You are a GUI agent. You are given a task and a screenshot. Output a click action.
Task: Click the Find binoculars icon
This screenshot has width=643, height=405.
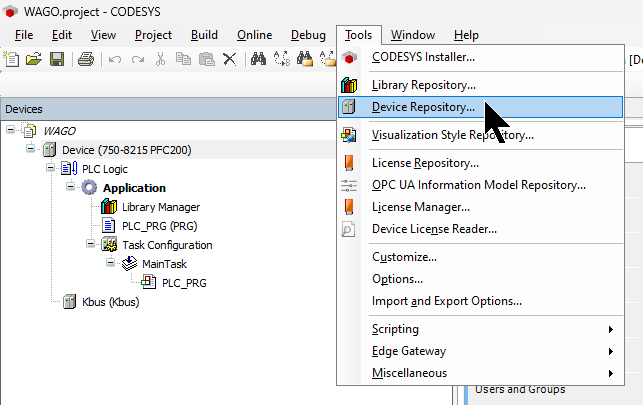pyautogui.click(x=258, y=59)
